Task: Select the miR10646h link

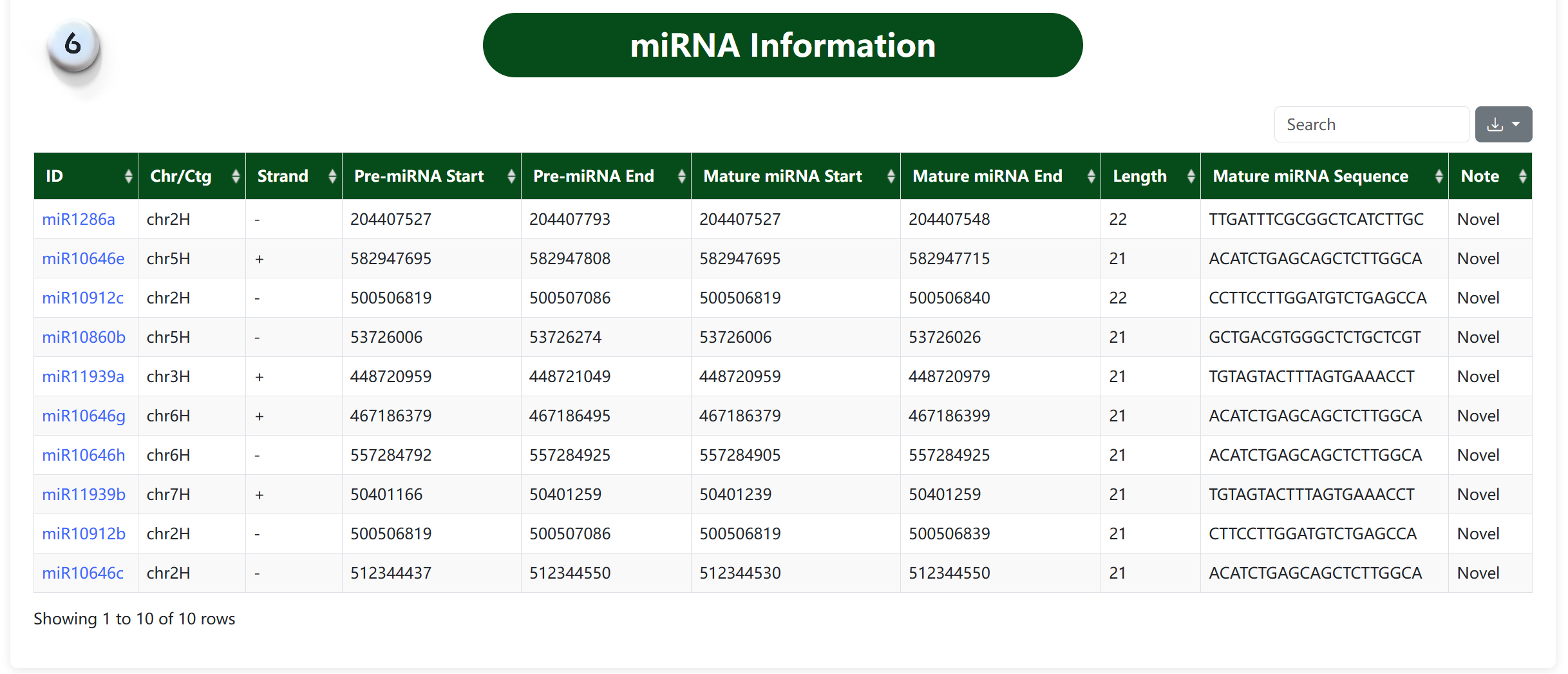Action: click(x=84, y=455)
